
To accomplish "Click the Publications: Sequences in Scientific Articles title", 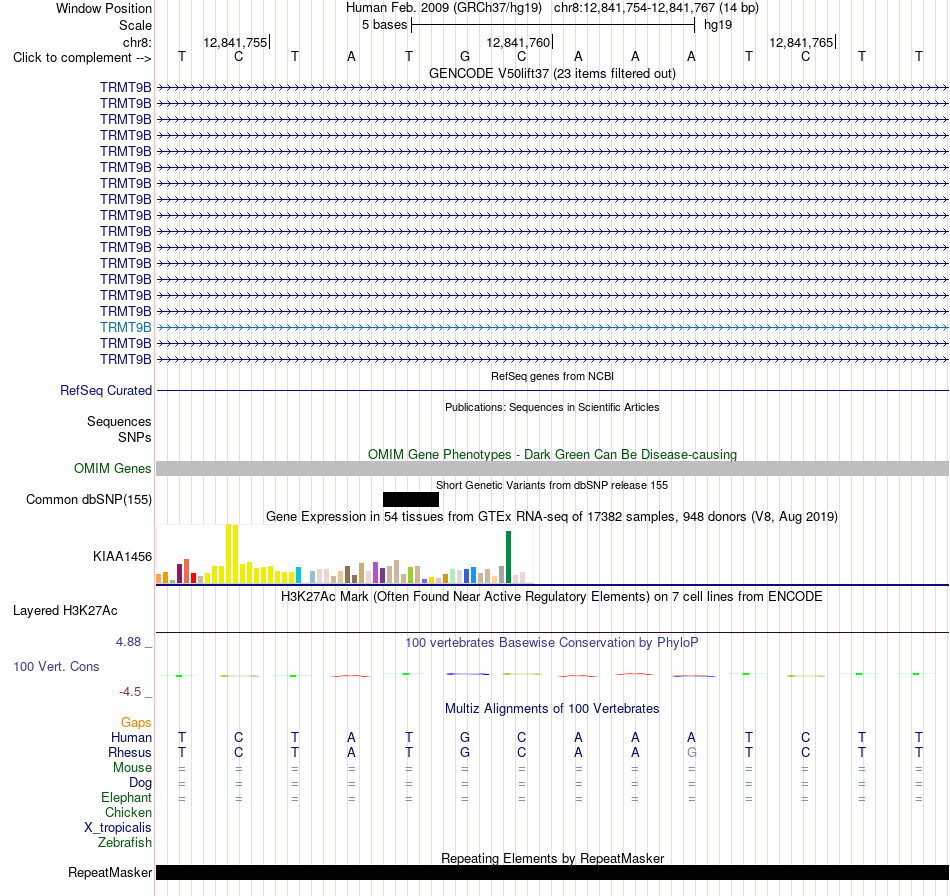I will [552, 407].
